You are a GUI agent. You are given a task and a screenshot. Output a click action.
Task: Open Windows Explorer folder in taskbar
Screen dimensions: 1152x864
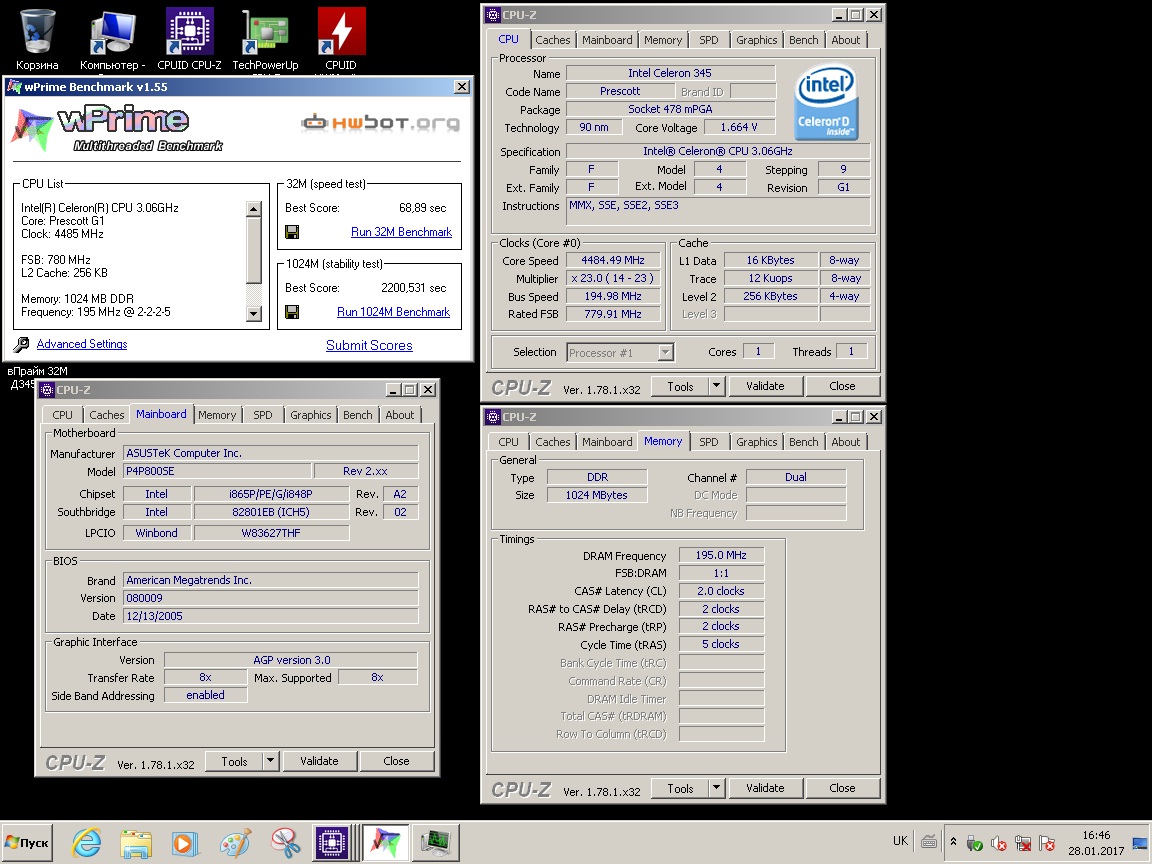136,843
